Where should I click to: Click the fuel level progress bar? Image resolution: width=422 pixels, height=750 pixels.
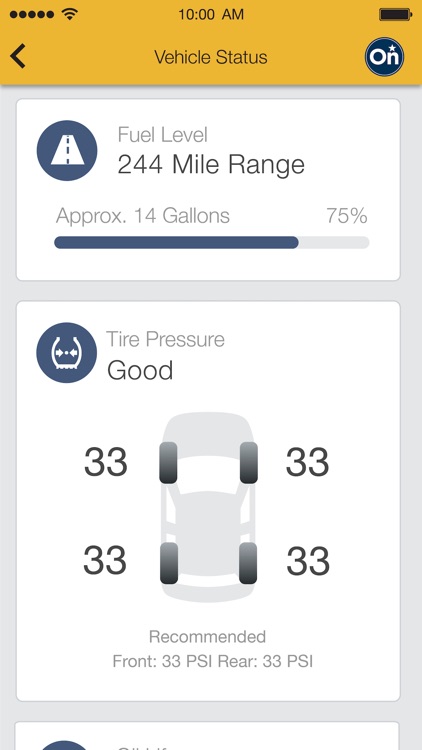pos(211,243)
